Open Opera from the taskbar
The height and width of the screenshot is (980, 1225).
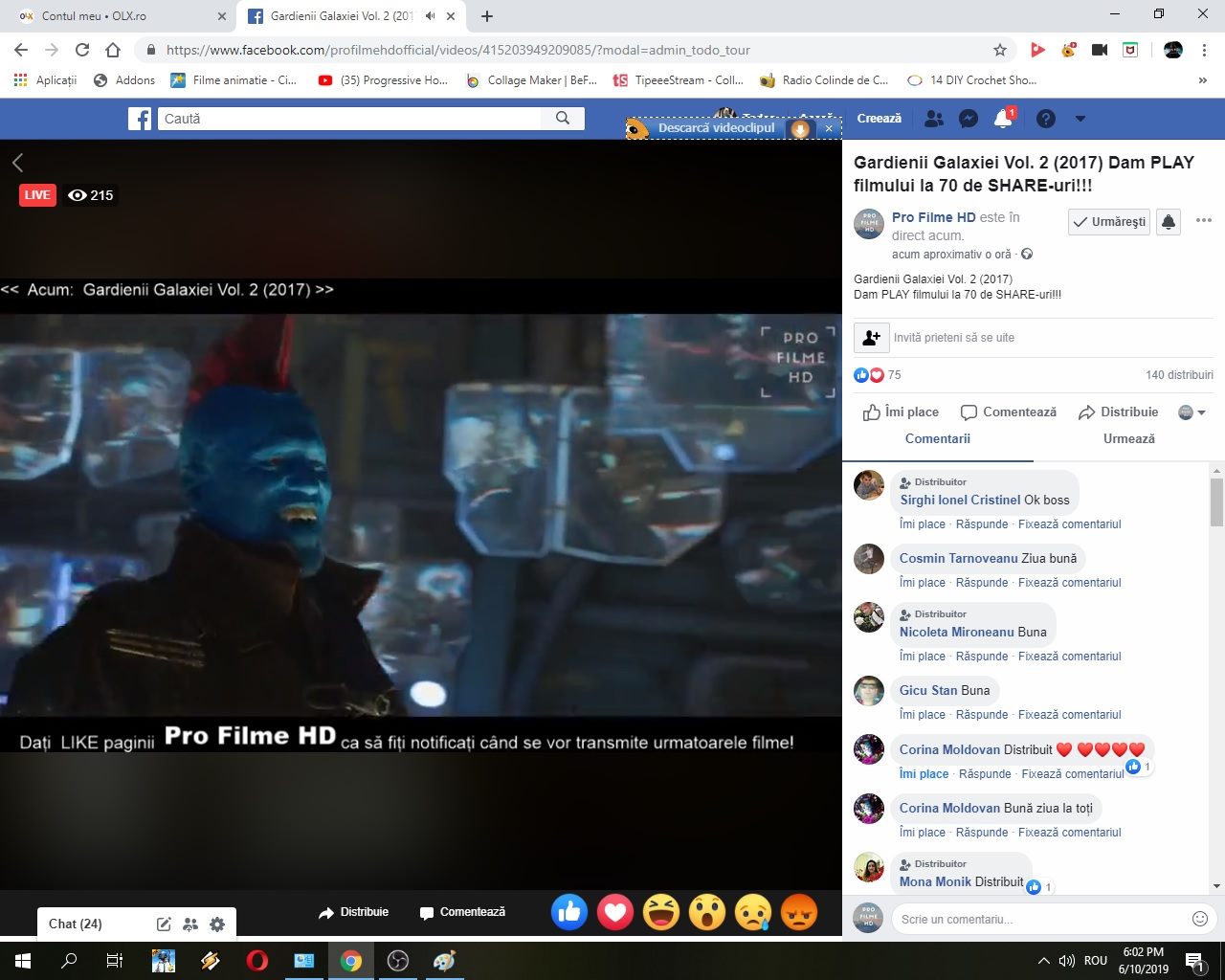click(257, 961)
